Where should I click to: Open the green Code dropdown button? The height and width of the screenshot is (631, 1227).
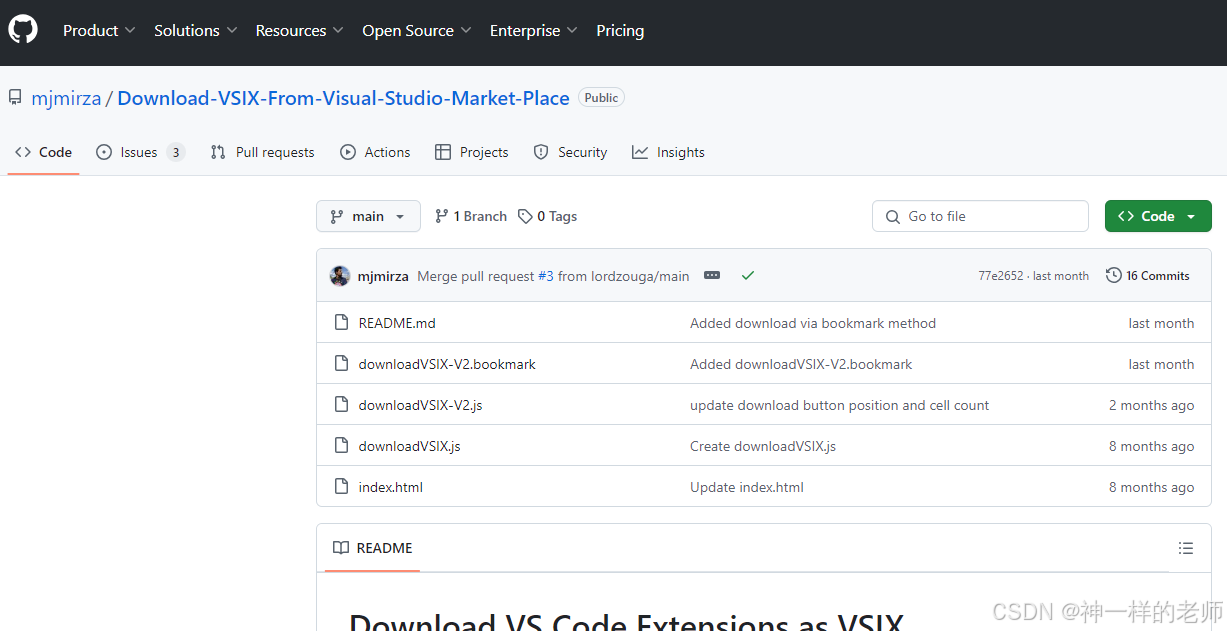(x=1158, y=216)
